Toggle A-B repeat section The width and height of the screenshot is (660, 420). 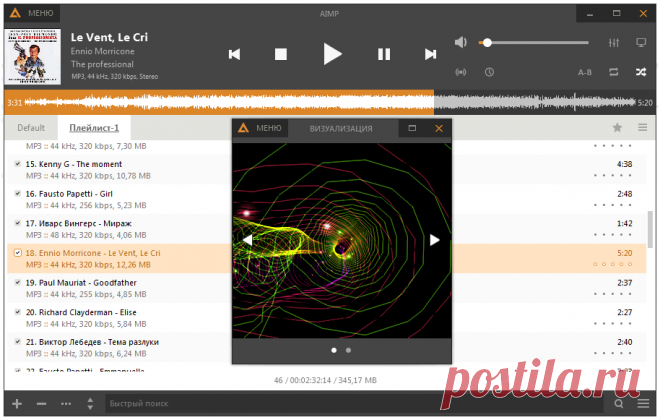coord(585,72)
